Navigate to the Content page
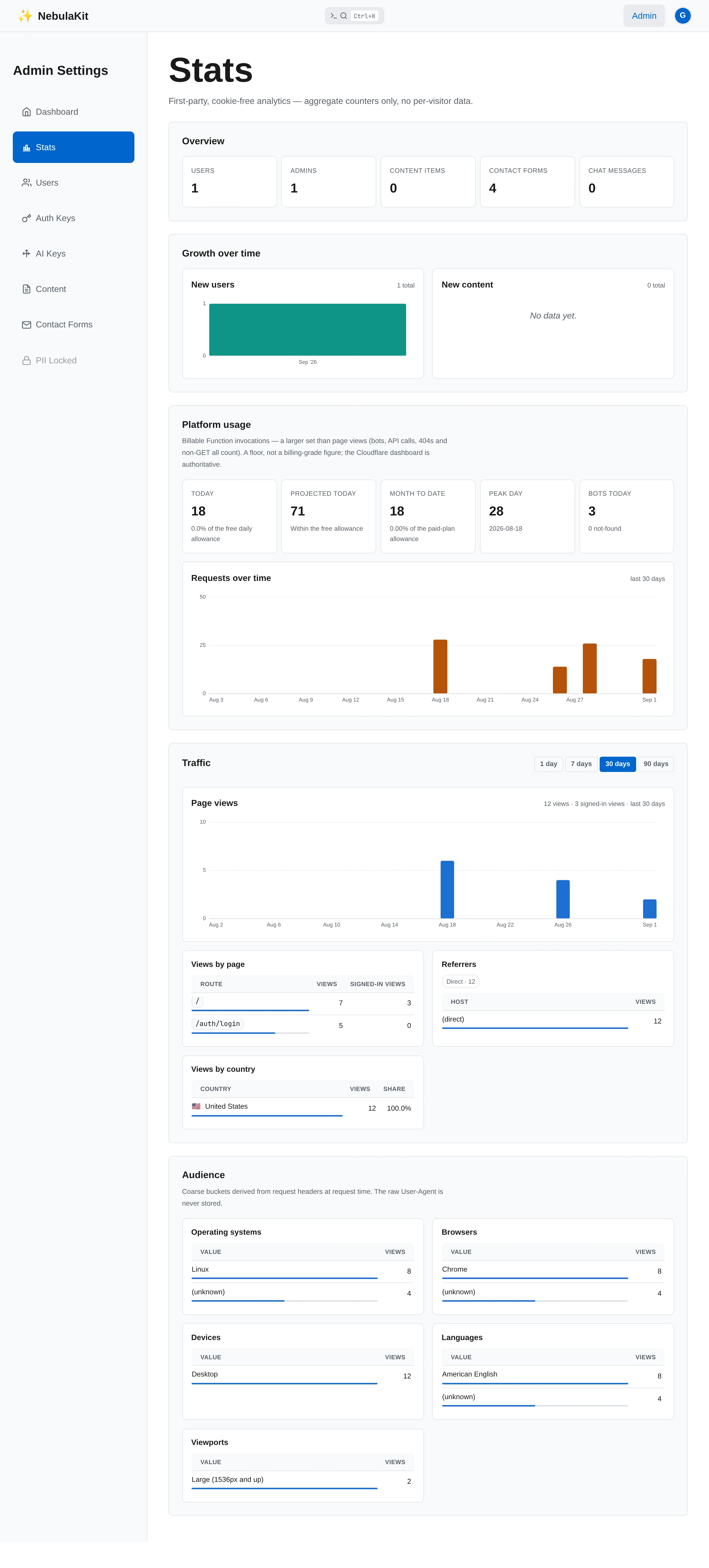This screenshot has width=709, height=1568. 74,289
